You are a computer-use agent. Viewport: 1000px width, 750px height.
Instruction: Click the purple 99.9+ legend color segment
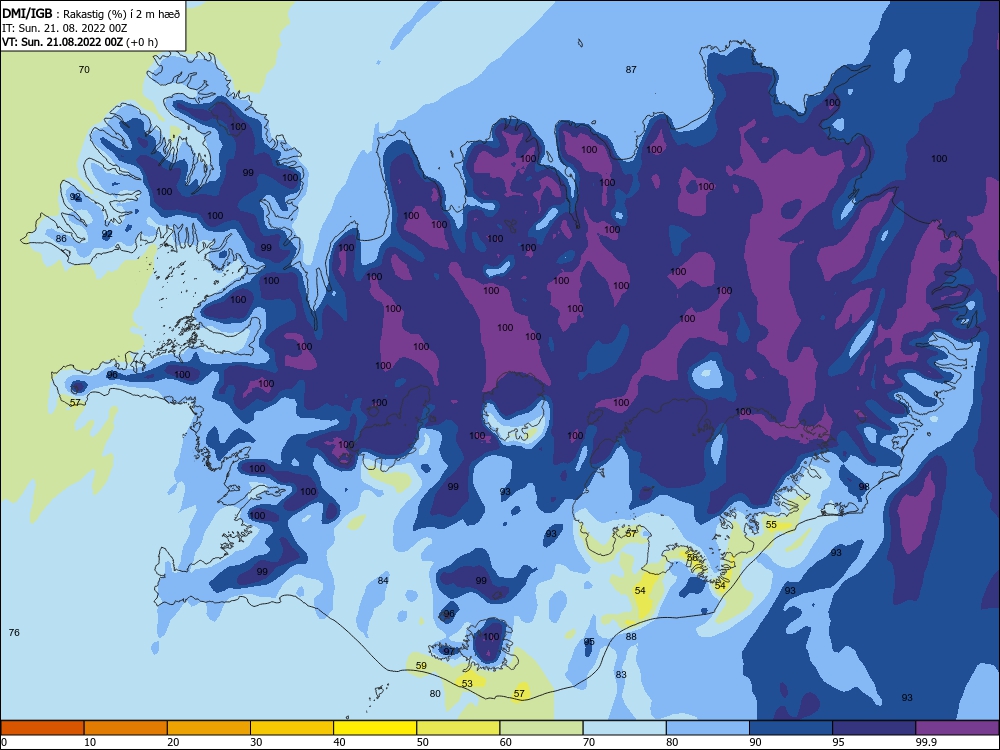click(957, 728)
